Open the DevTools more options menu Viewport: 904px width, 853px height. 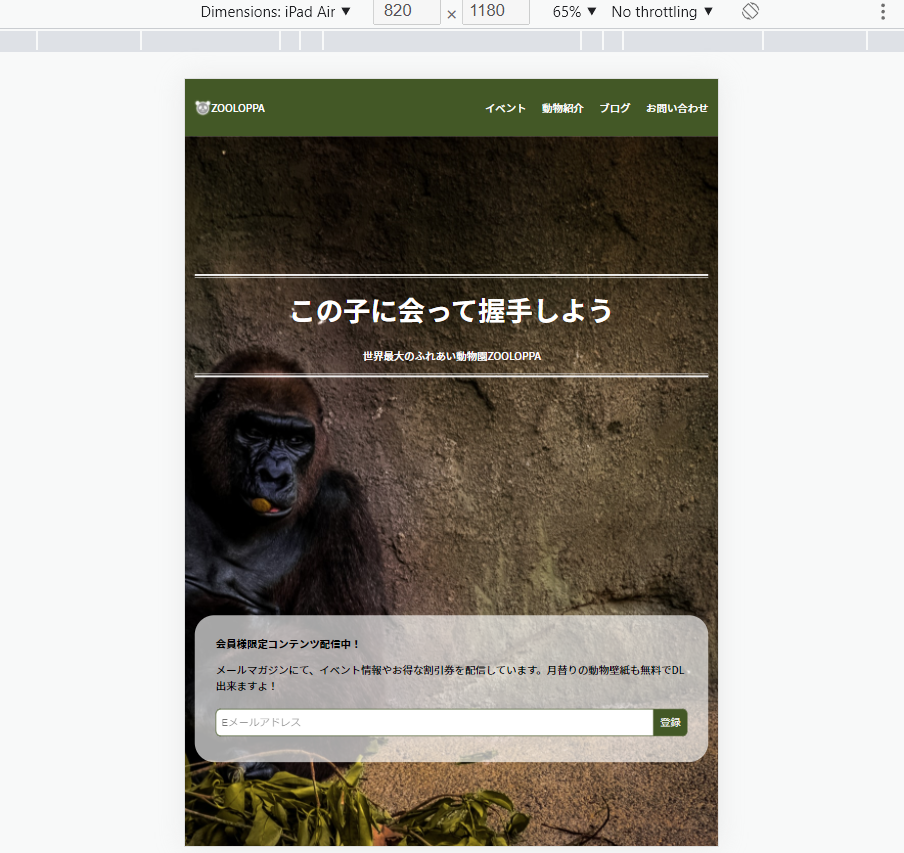(883, 12)
